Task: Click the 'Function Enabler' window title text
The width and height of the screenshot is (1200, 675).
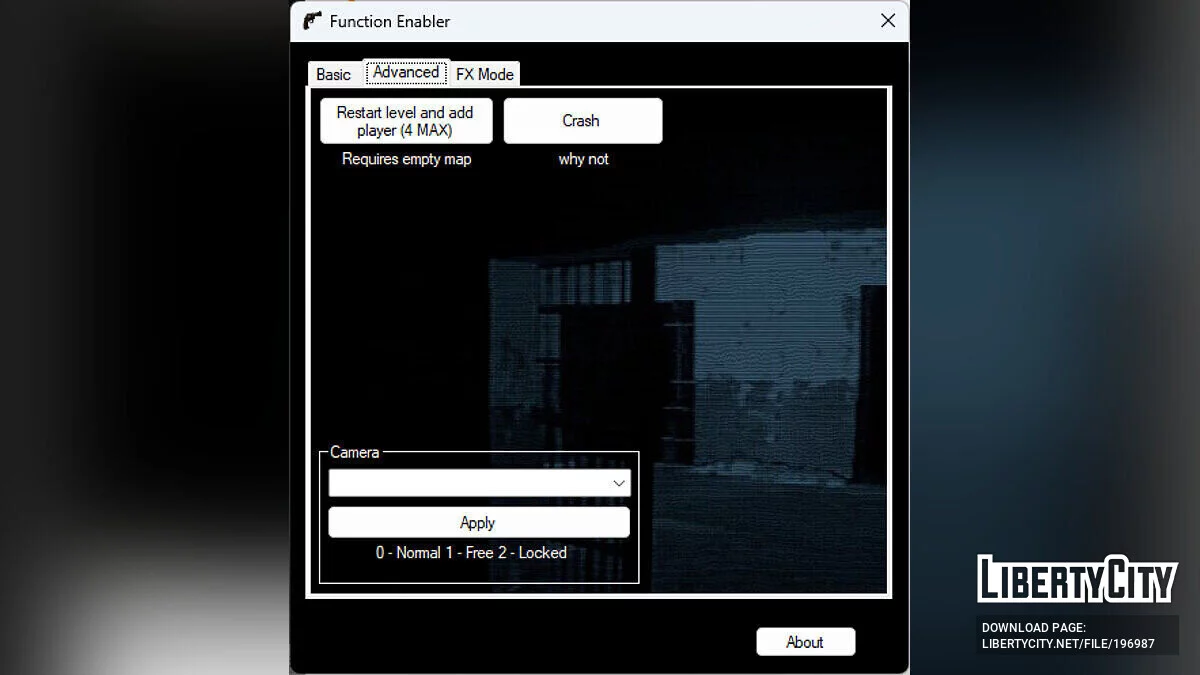Action: (389, 21)
